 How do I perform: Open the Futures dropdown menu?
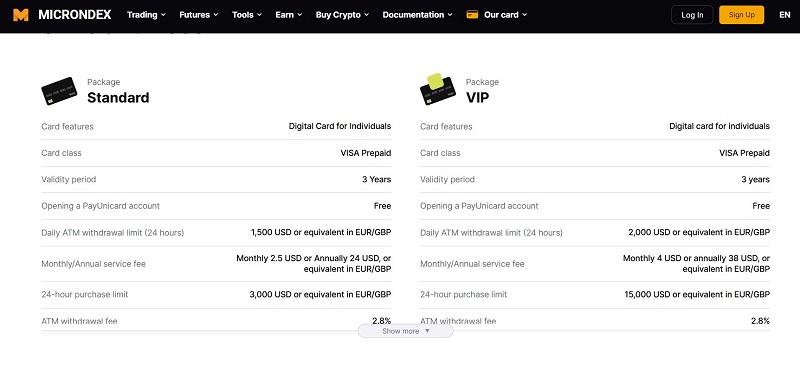click(x=198, y=15)
